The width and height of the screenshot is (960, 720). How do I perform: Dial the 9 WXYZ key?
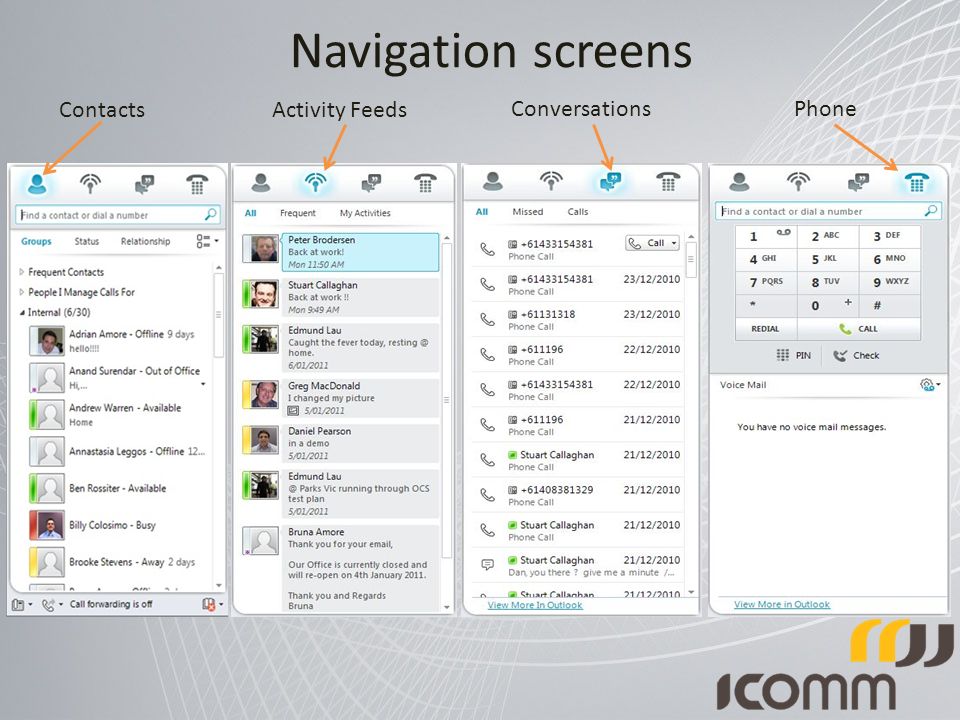point(889,282)
